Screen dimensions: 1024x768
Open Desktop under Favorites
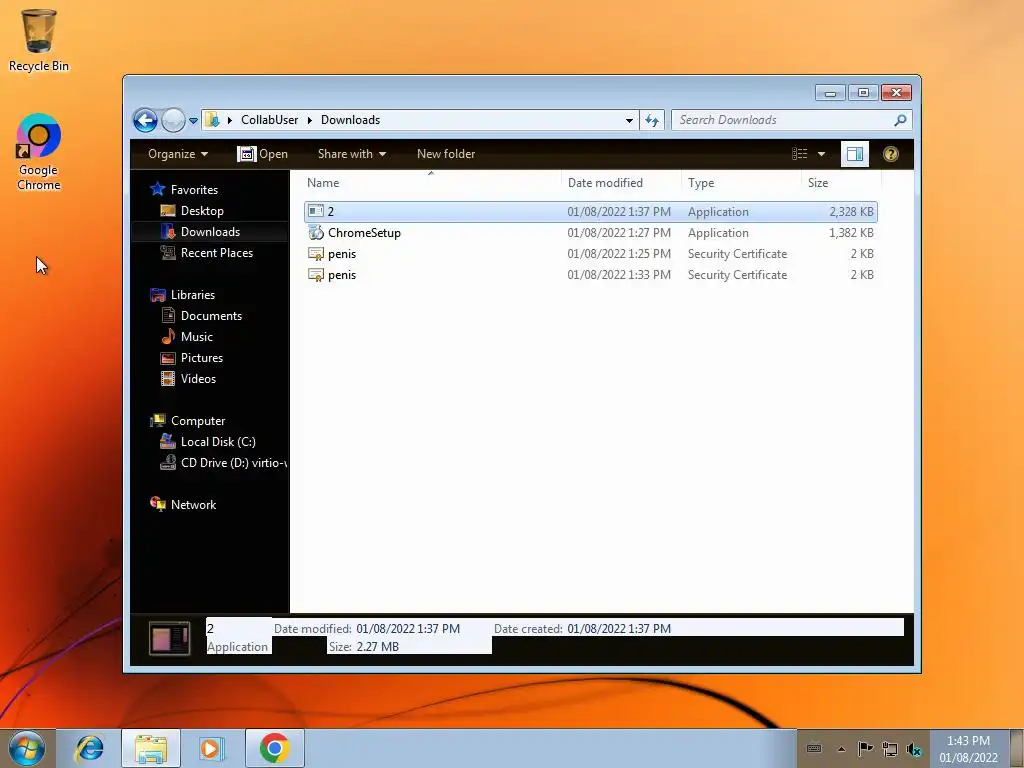202,211
